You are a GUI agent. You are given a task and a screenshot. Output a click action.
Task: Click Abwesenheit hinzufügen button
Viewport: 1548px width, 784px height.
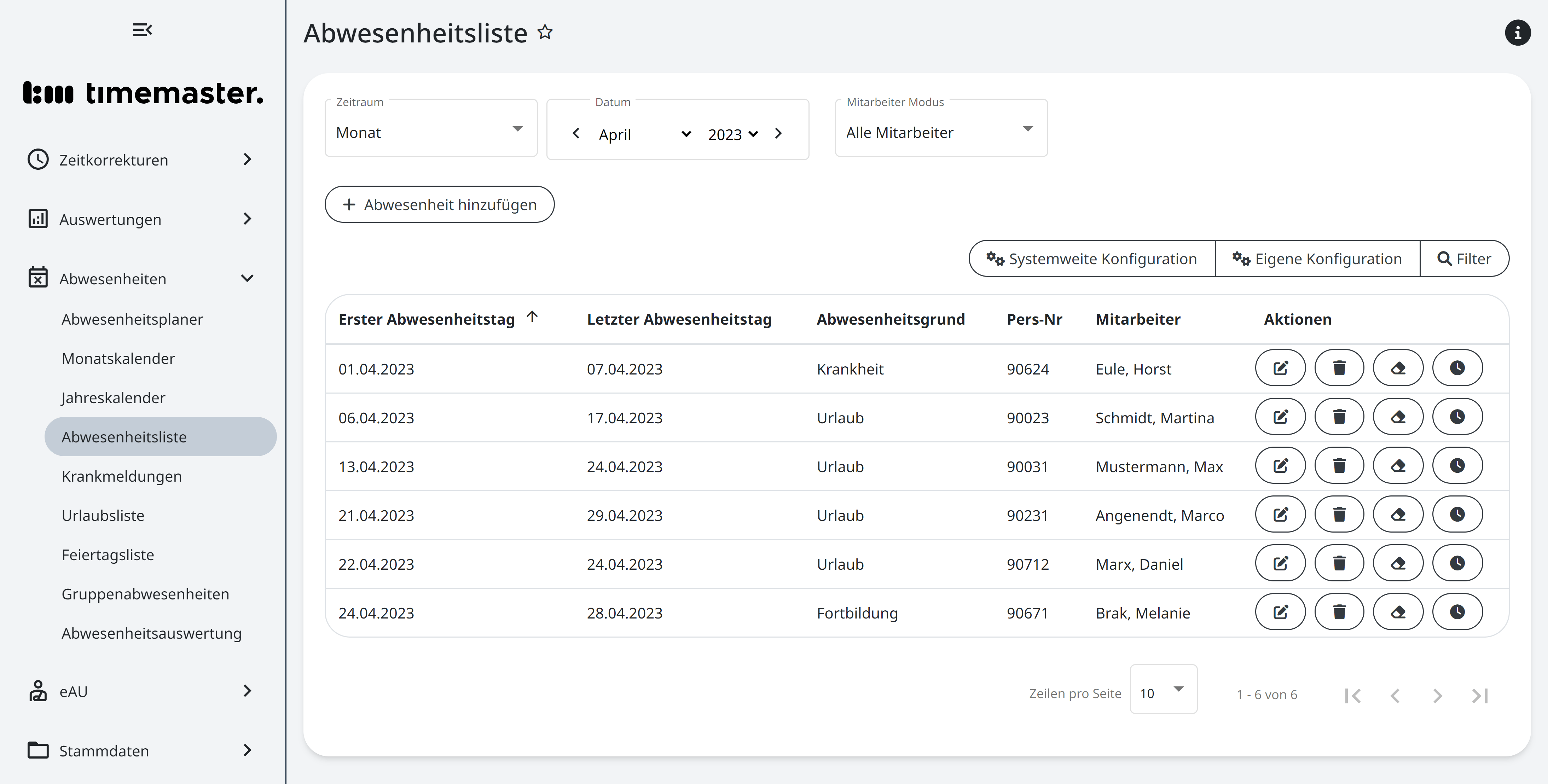click(439, 204)
